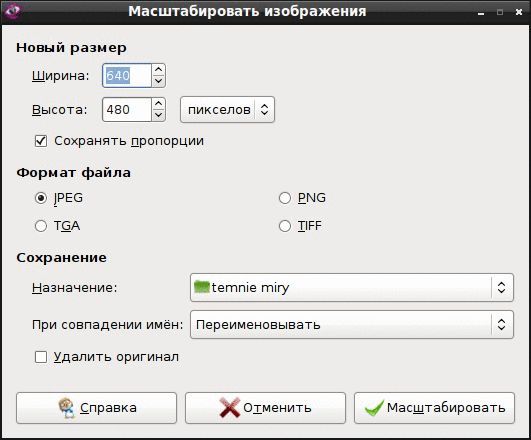531x440 pixels.
Task: Close the Масштабировать изображения dialog
Action: pyautogui.click(x=519, y=12)
